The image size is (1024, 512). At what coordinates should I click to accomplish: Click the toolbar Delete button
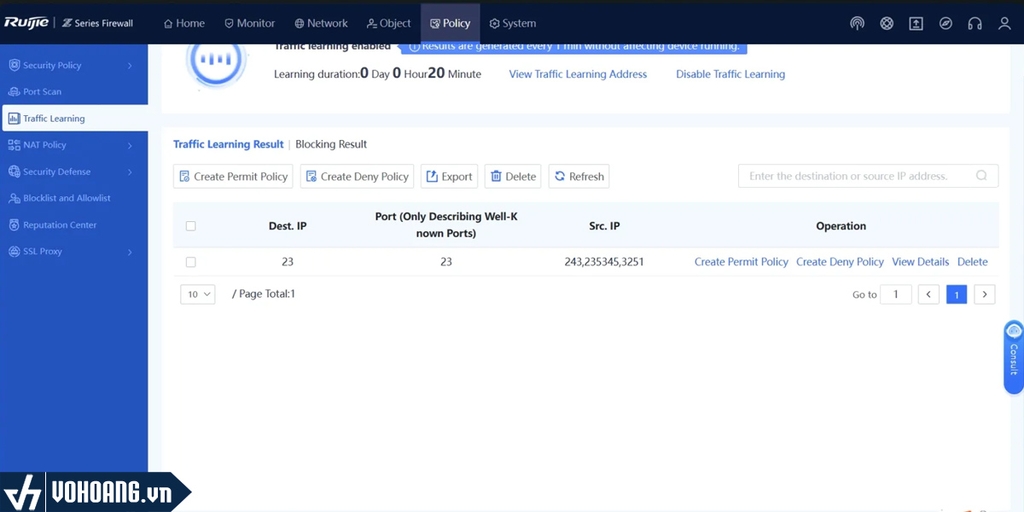click(x=513, y=176)
